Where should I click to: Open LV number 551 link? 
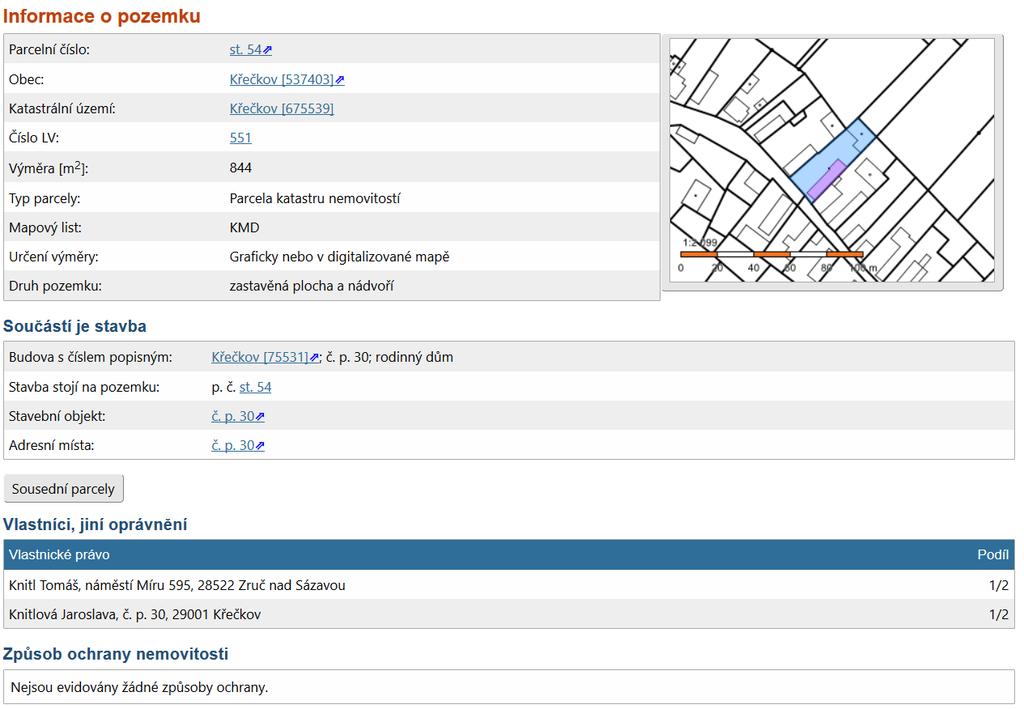[240, 138]
